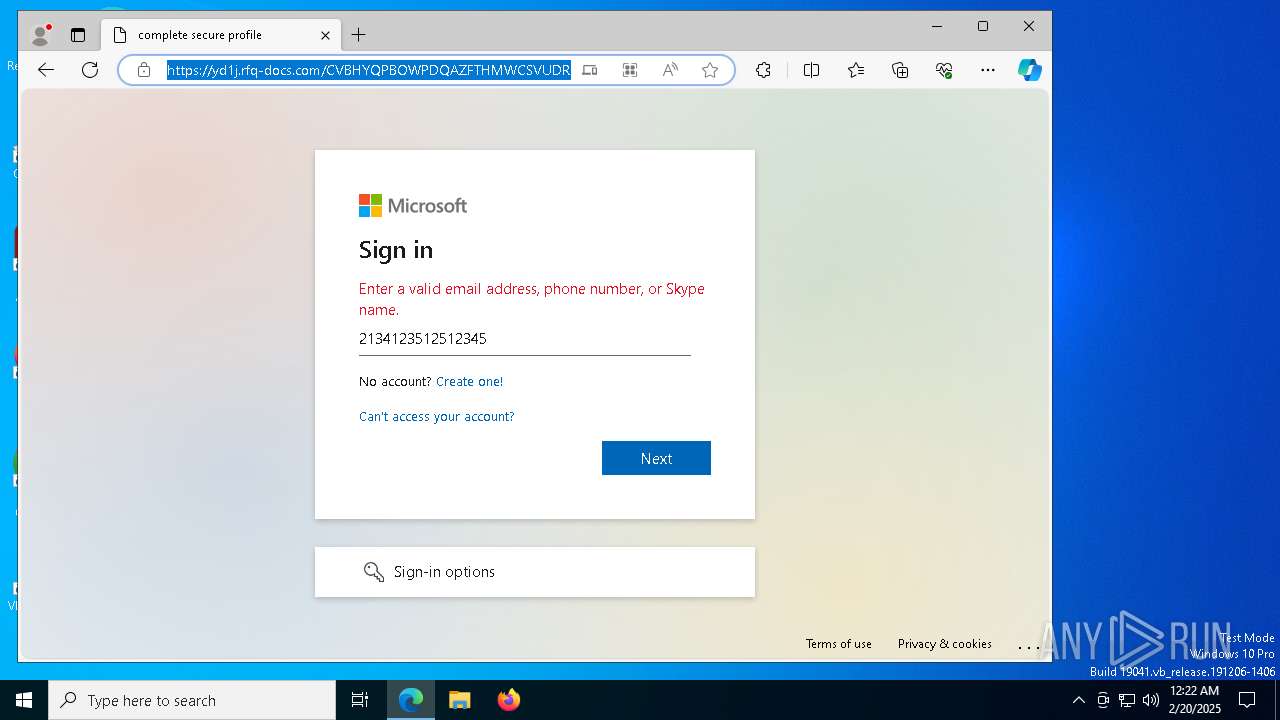Open Settings and more menu

pos(988,70)
